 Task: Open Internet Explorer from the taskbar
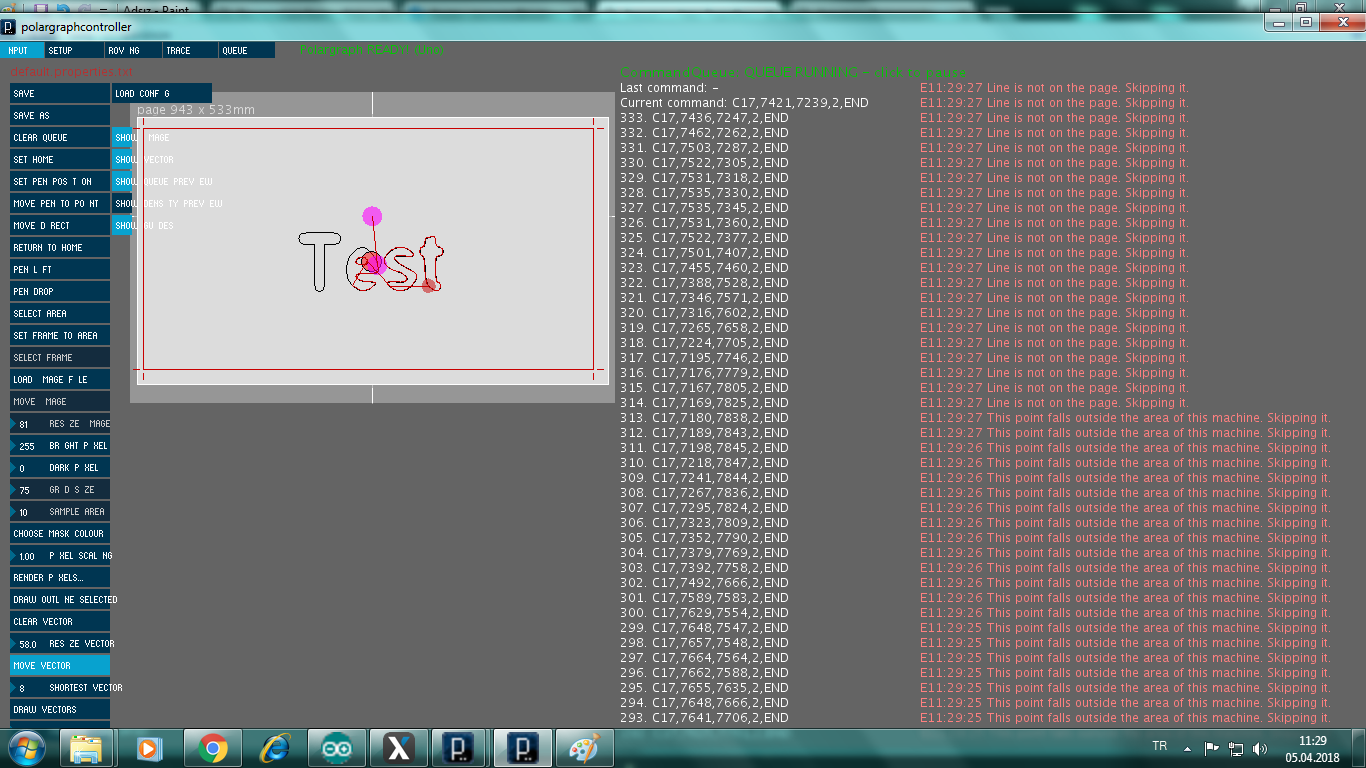pos(274,748)
